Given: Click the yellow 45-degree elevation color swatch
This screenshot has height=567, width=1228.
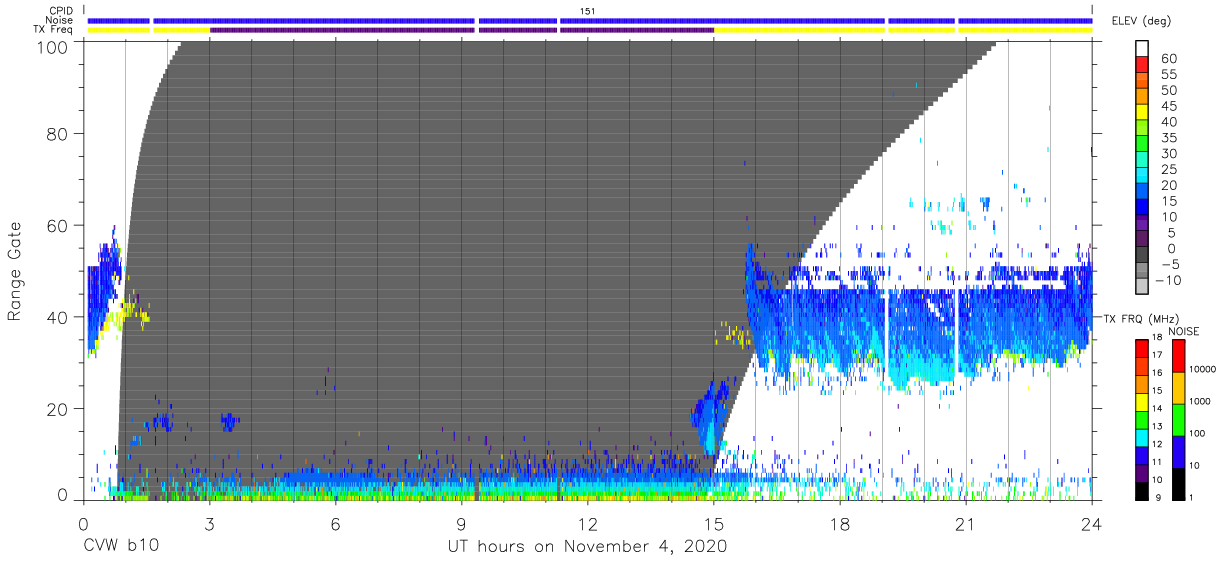Looking at the screenshot, I should click(1143, 113).
